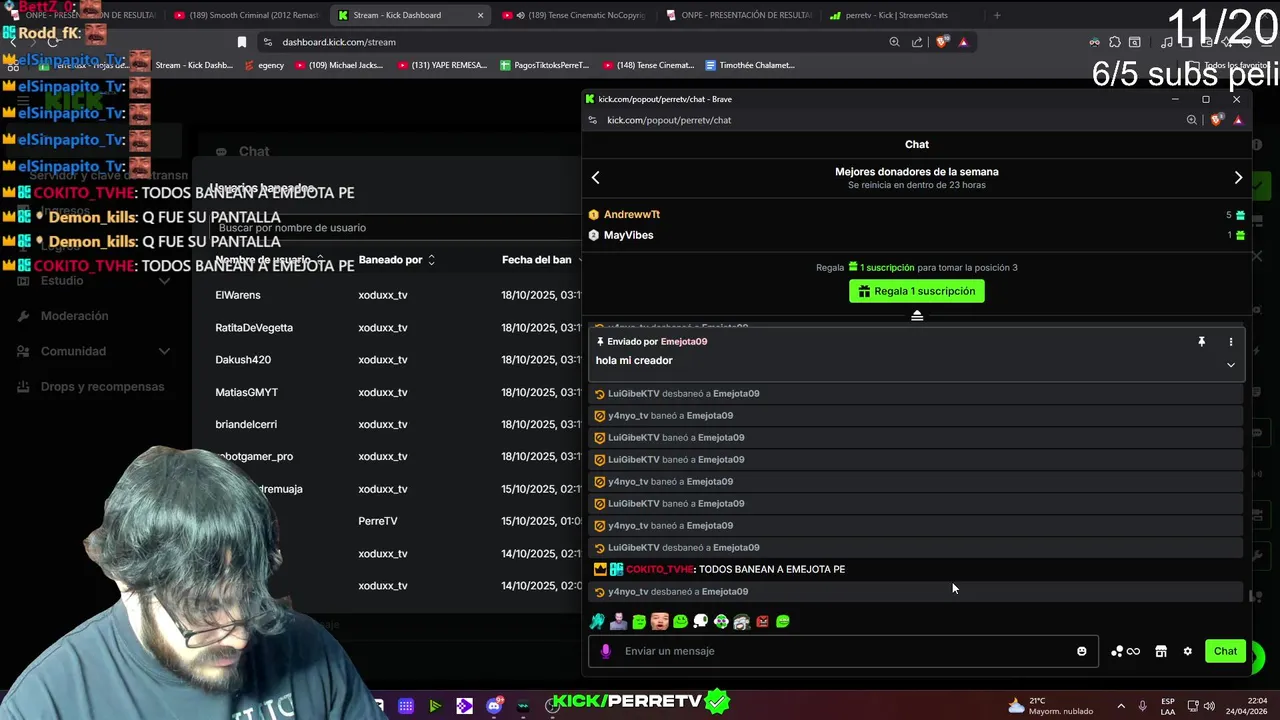Screen dimensions: 1280x720
Task: Show previous leaderboard with left arrow
Action: pyautogui.click(x=595, y=178)
